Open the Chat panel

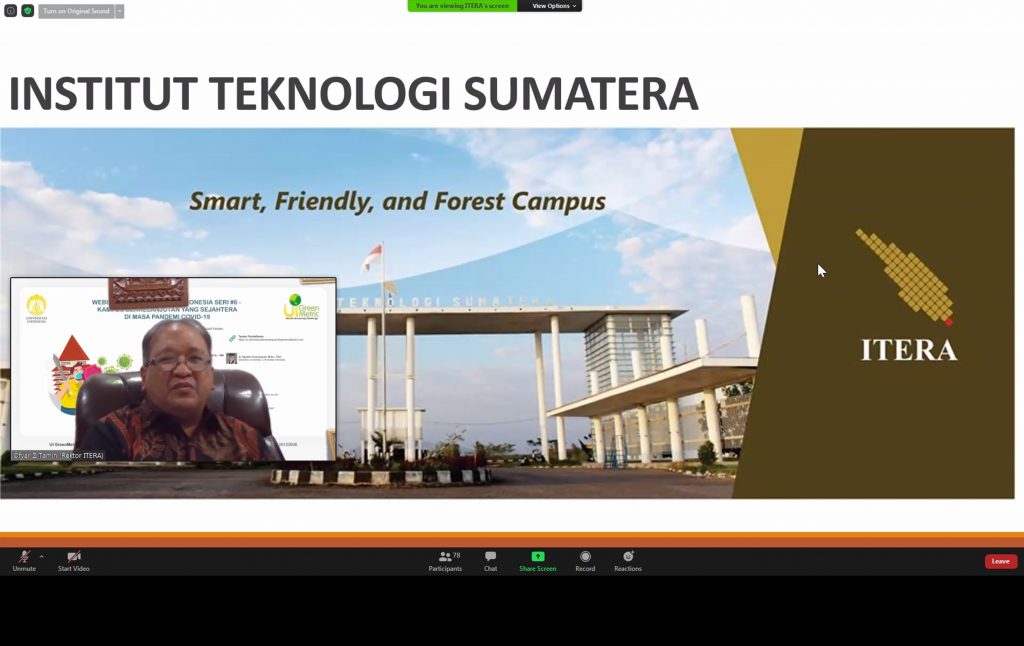pos(490,561)
